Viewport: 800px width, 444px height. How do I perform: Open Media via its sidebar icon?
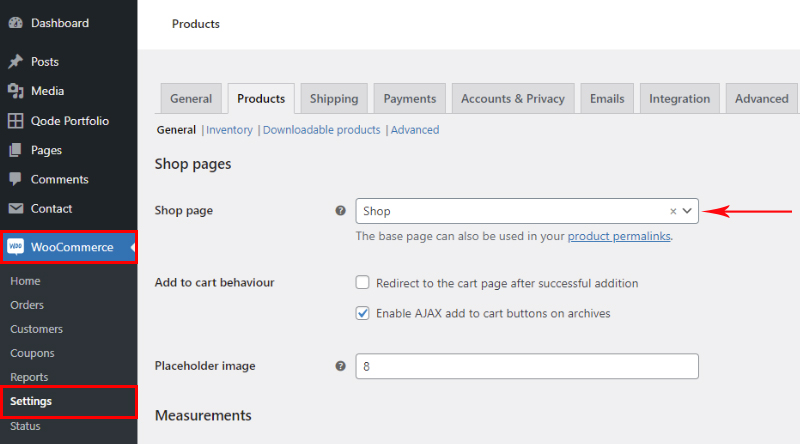pos(15,91)
